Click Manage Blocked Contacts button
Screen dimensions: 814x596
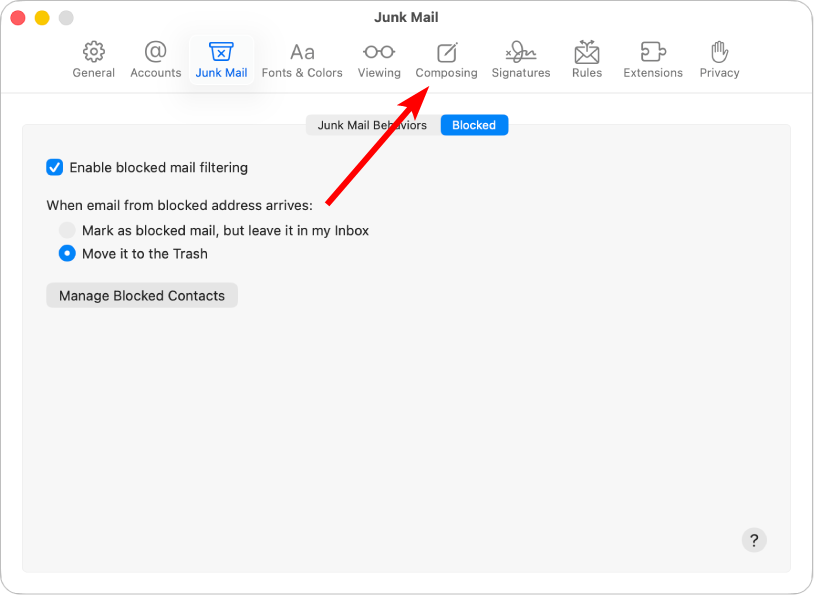[x=142, y=295]
